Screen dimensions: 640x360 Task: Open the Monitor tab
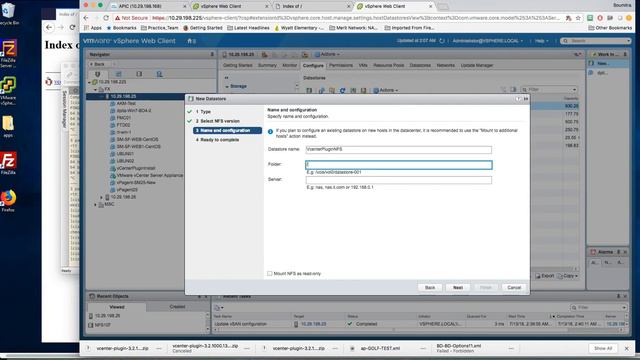click(x=290, y=65)
